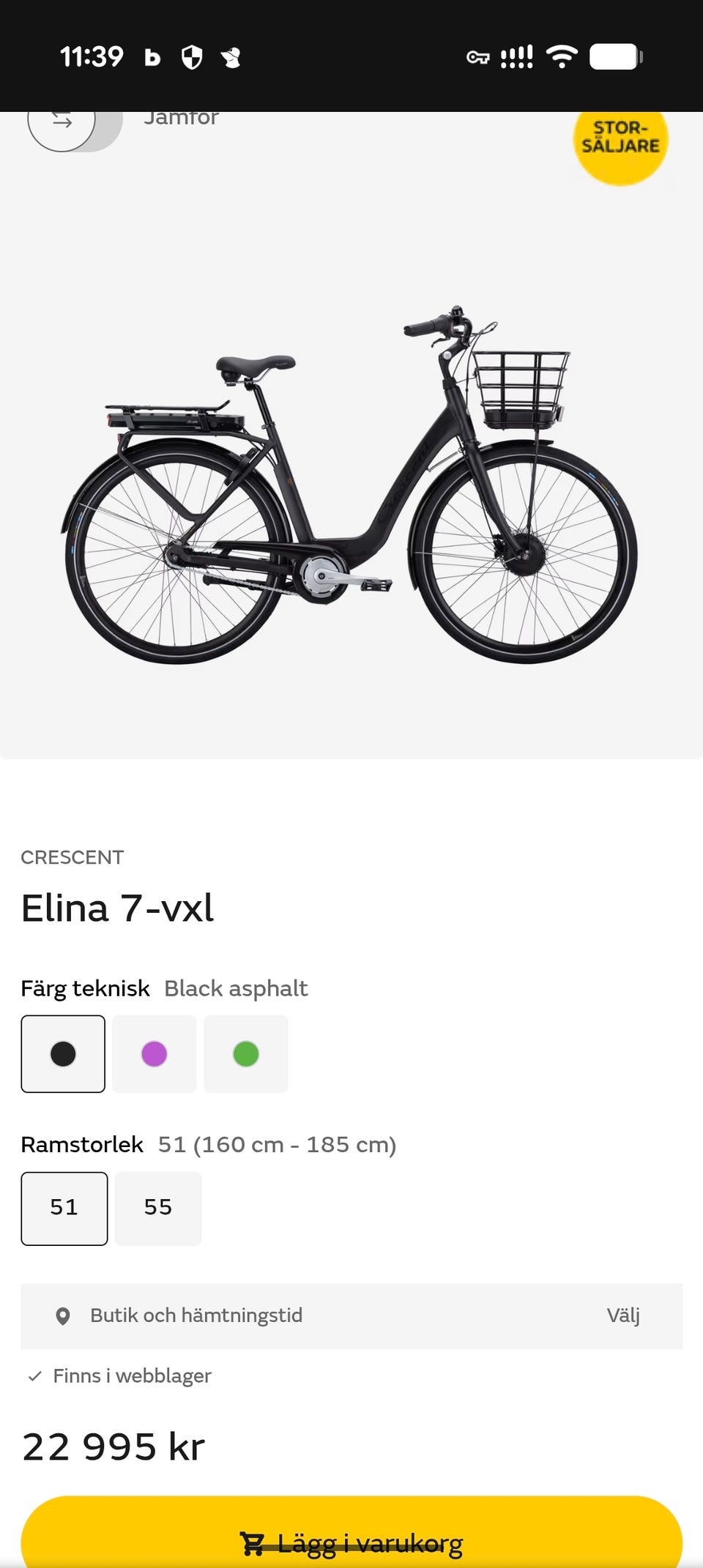Choose the purple color swatch
Image resolution: width=703 pixels, height=1568 pixels.
click(x=155, y=1054)
